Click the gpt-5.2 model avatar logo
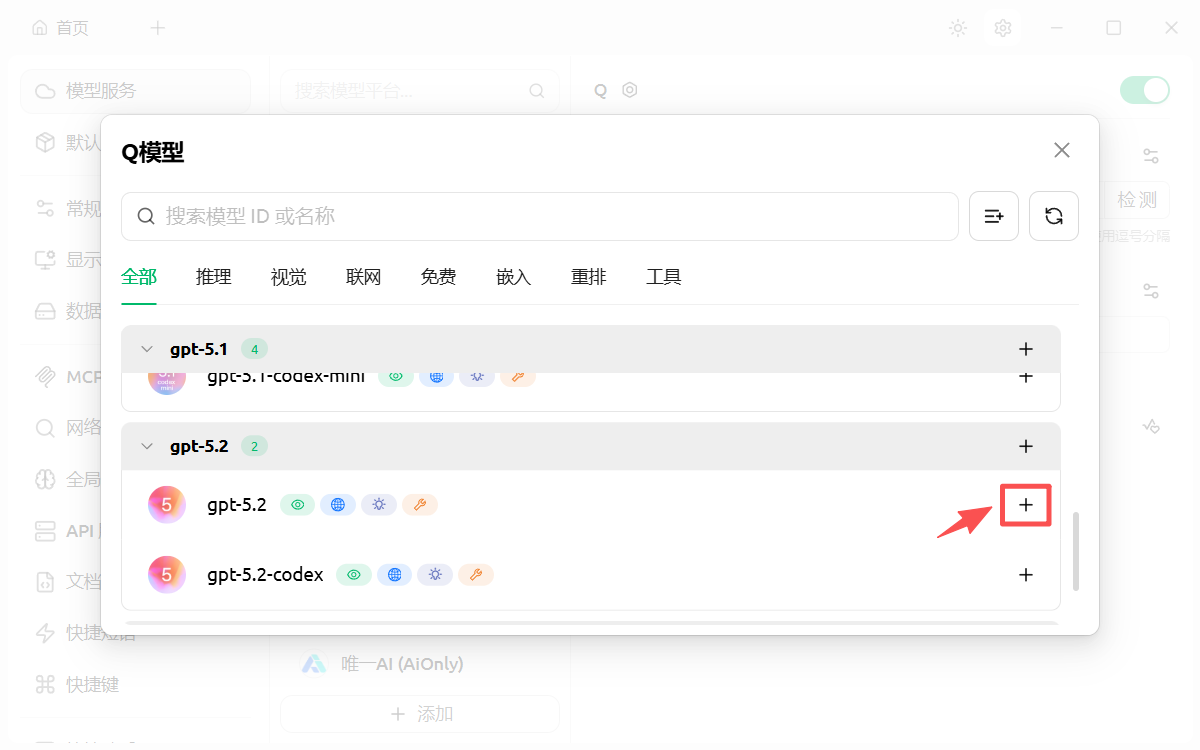The image size is (1200, 750). 167,505
